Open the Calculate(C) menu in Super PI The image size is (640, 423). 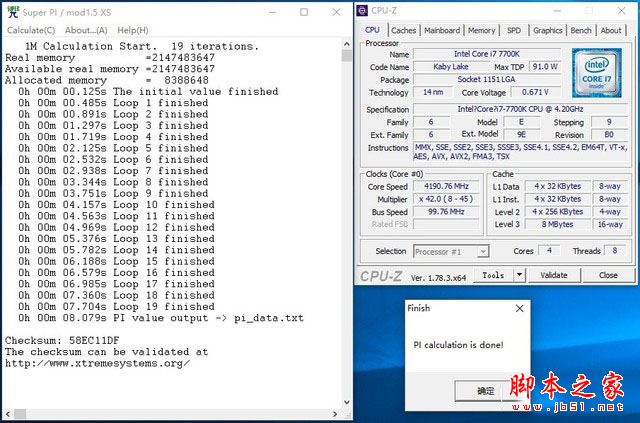point(31,30)
